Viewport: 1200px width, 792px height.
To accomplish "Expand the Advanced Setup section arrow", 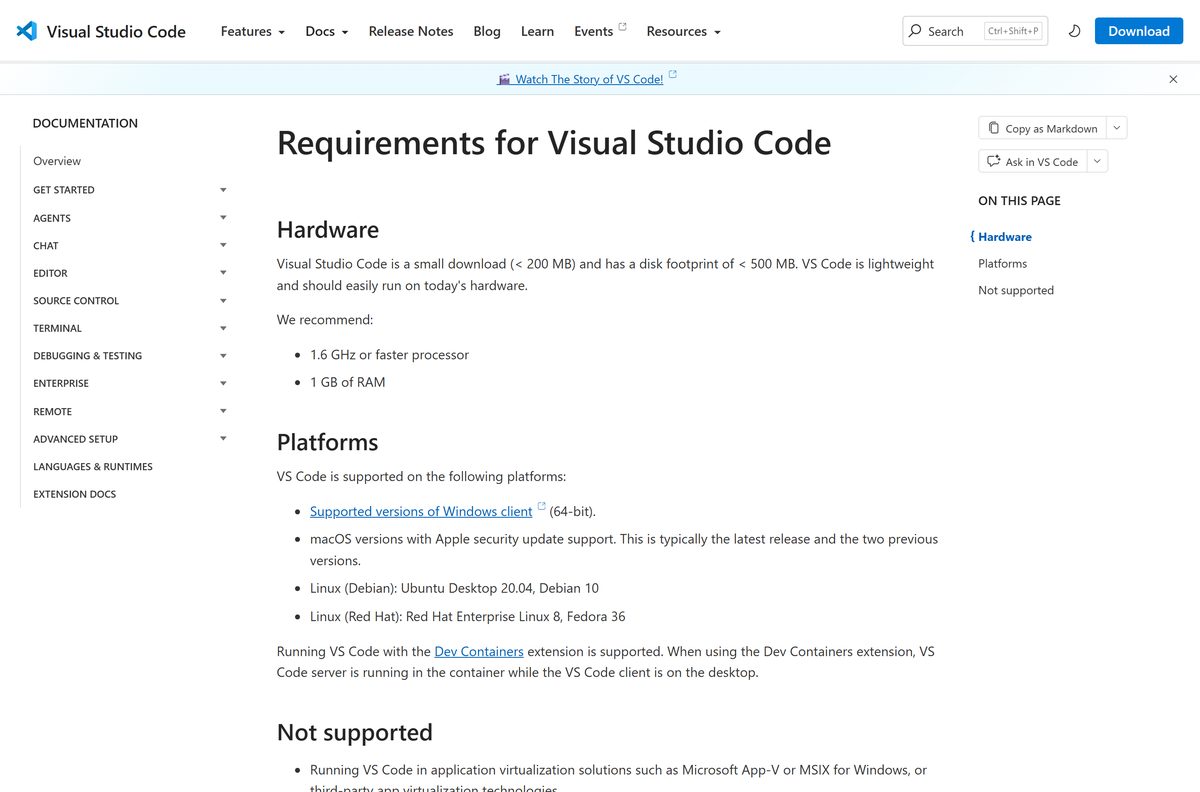I will coord(223,438).
